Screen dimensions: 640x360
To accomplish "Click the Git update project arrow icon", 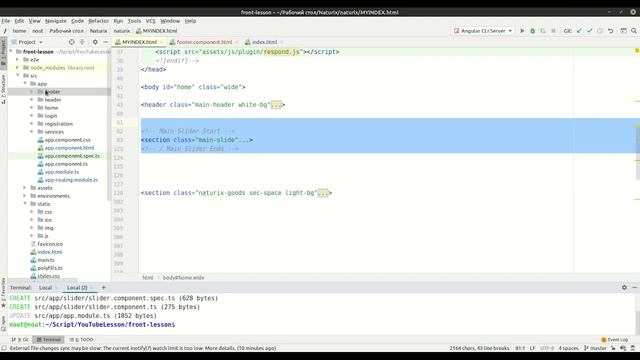I will coord(579,31).
